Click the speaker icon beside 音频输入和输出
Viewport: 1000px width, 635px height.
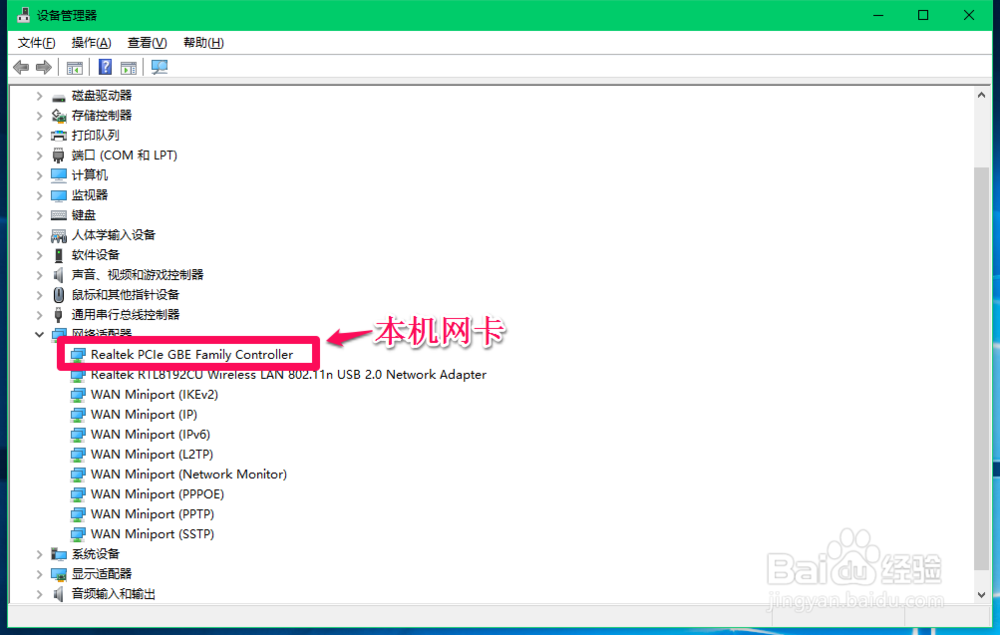point(59,594)
